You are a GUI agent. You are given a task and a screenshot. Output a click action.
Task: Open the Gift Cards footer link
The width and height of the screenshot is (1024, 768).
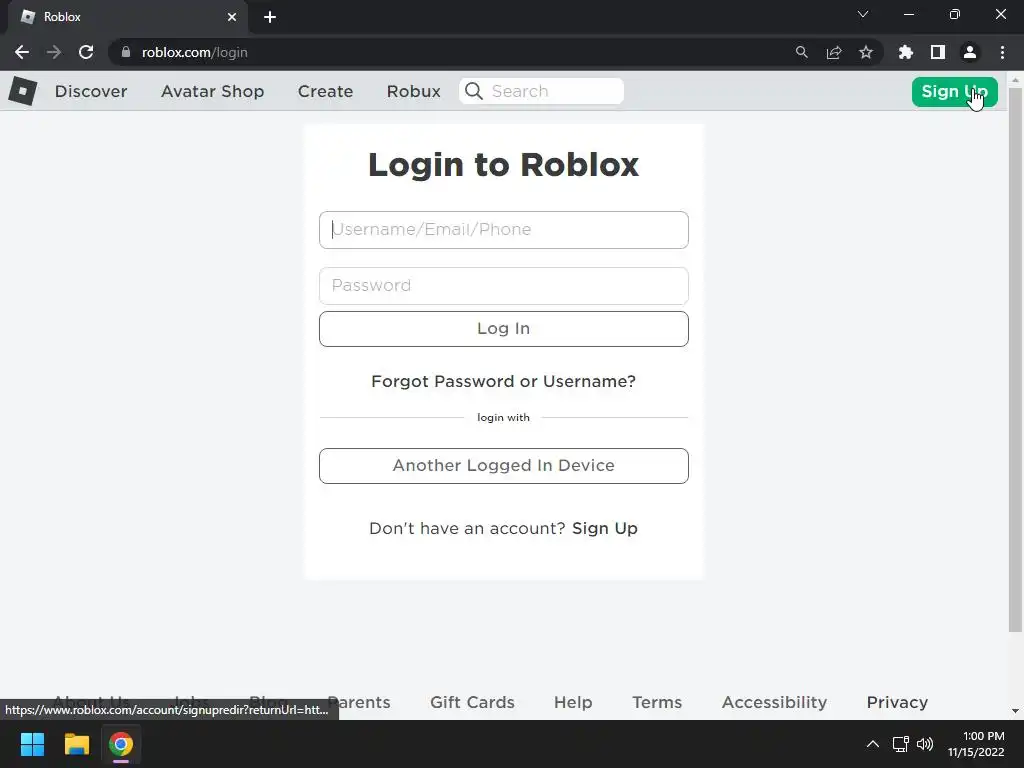pyautogui.click(x=472, y=702)
